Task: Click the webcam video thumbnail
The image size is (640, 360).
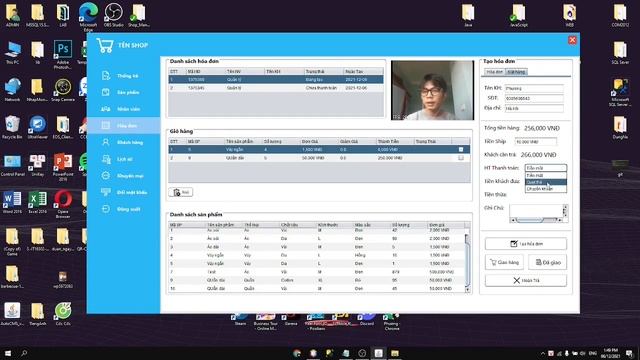Action: (x=433, y=90)
